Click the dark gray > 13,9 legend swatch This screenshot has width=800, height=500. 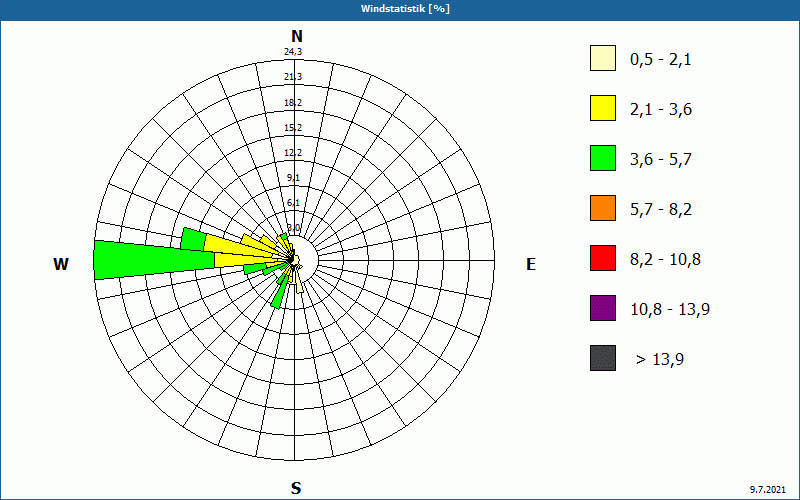603,358
